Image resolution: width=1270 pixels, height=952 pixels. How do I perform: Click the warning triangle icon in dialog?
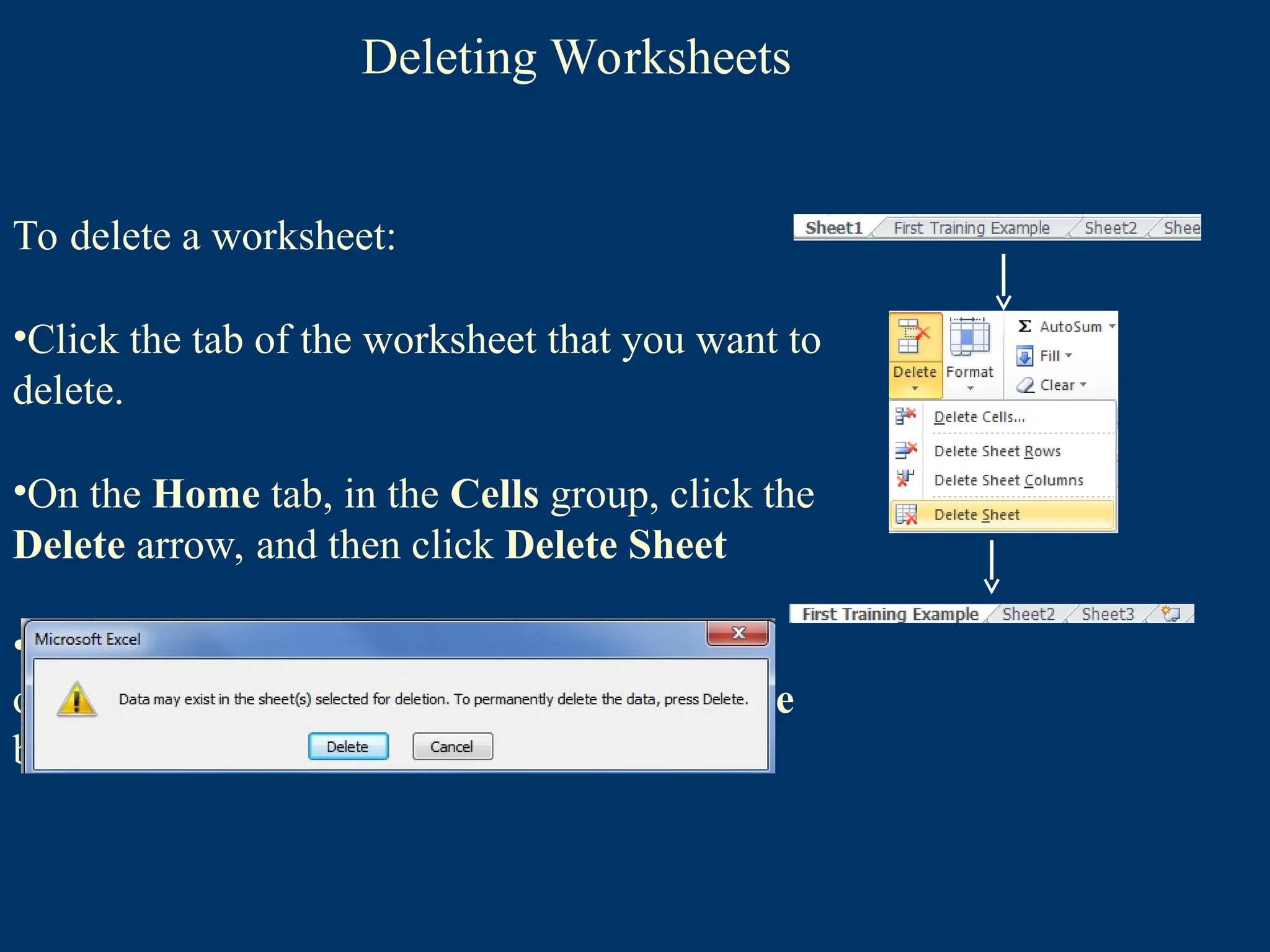76,699
